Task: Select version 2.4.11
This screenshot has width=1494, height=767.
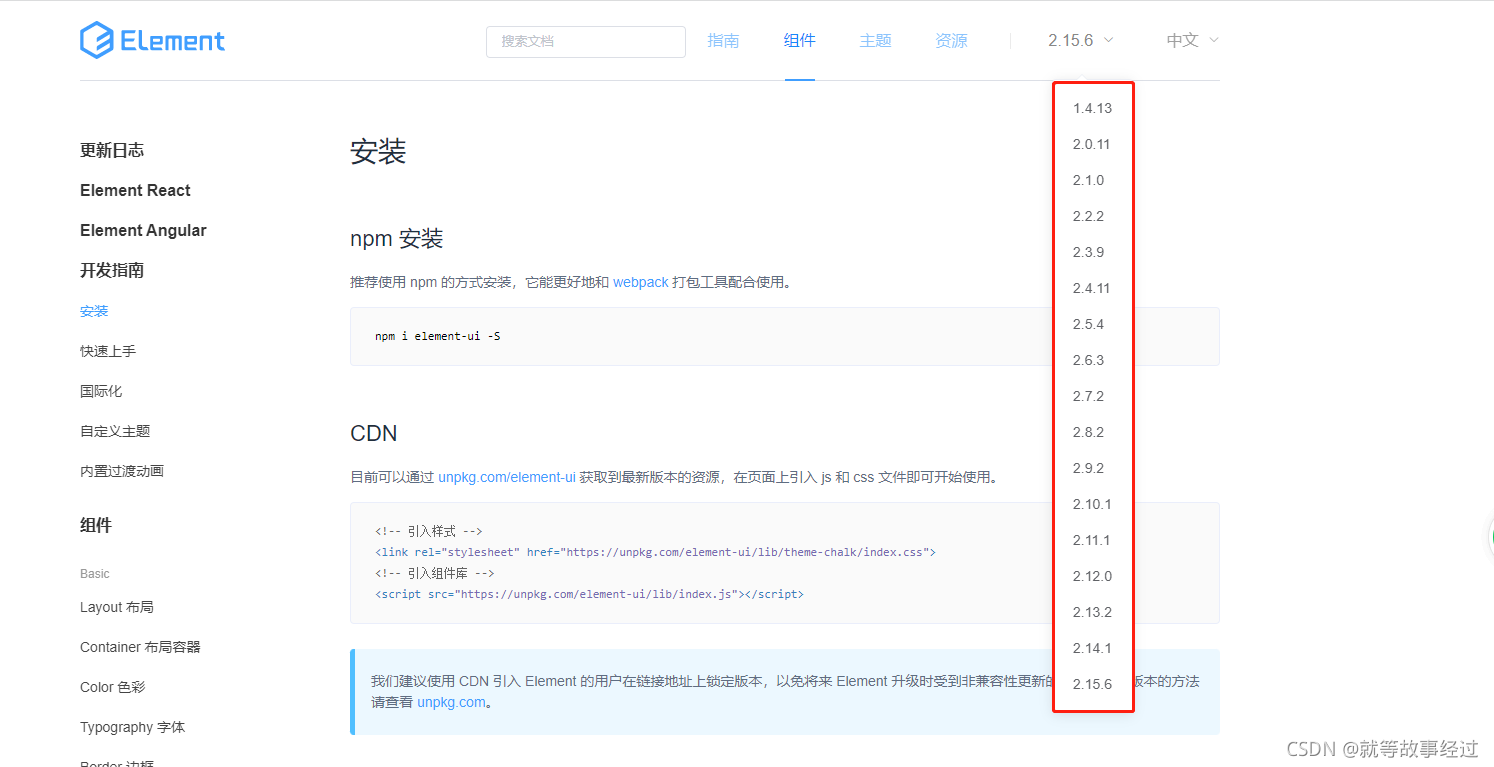Action: (x=1092, y=288)
